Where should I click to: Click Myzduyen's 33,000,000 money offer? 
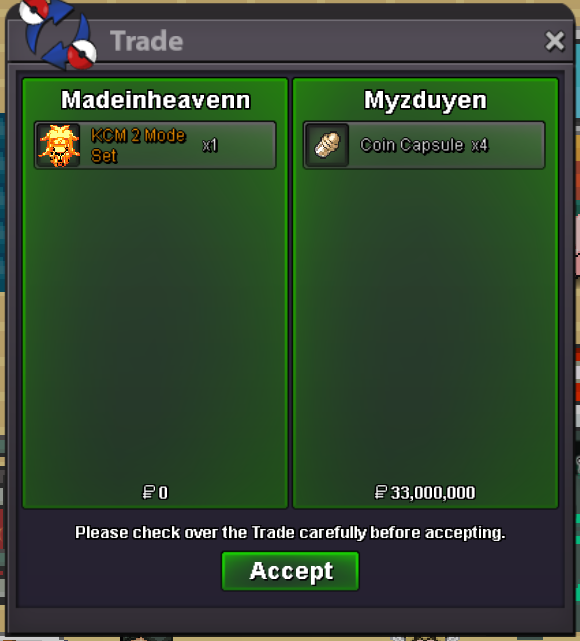432,493
